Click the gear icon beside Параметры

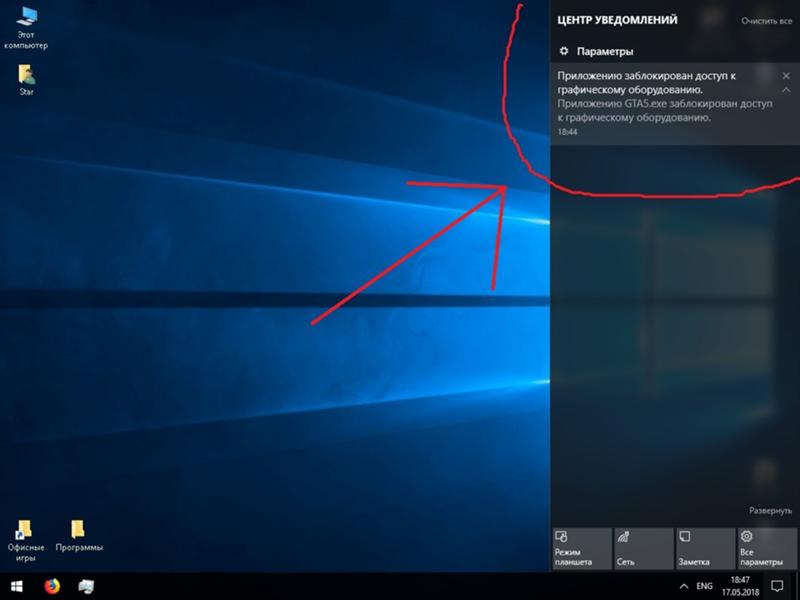pyautogui.click(x=564, y=51)
